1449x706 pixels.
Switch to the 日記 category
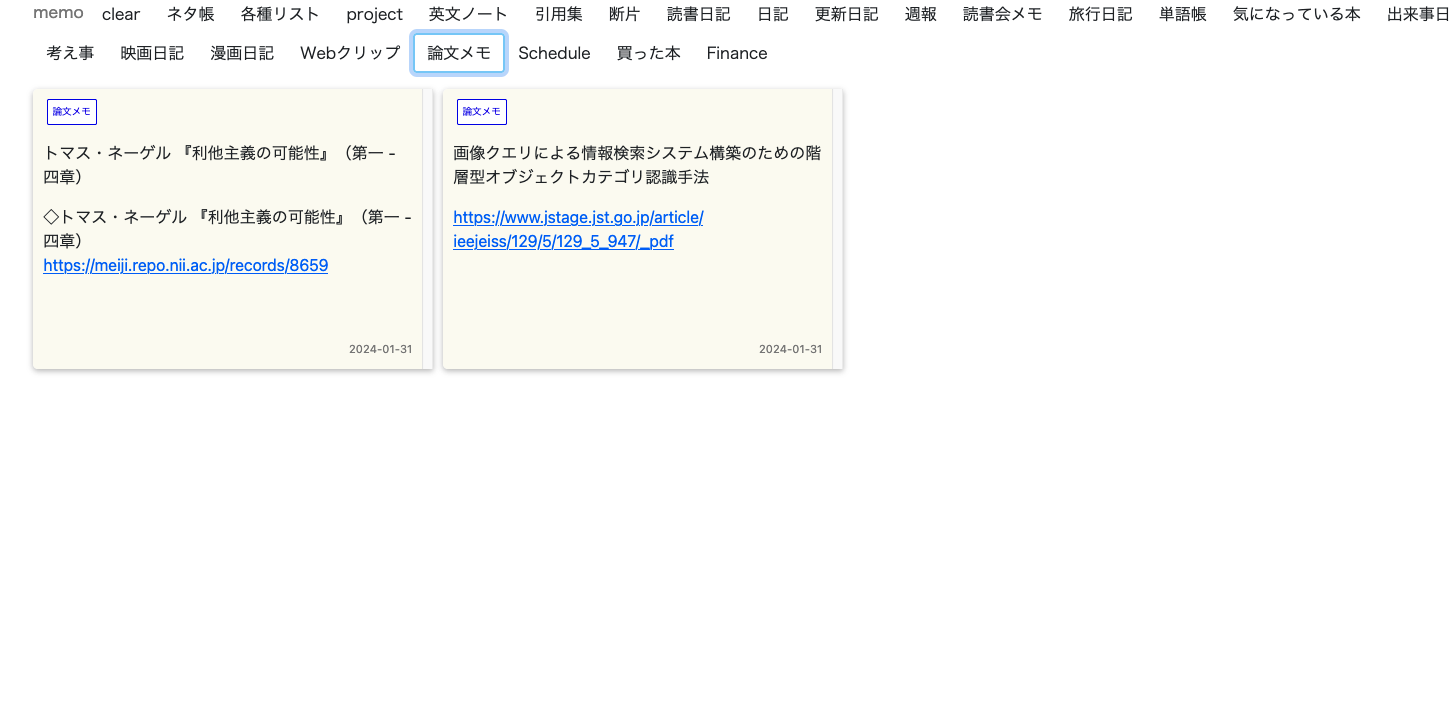point(772,14)
